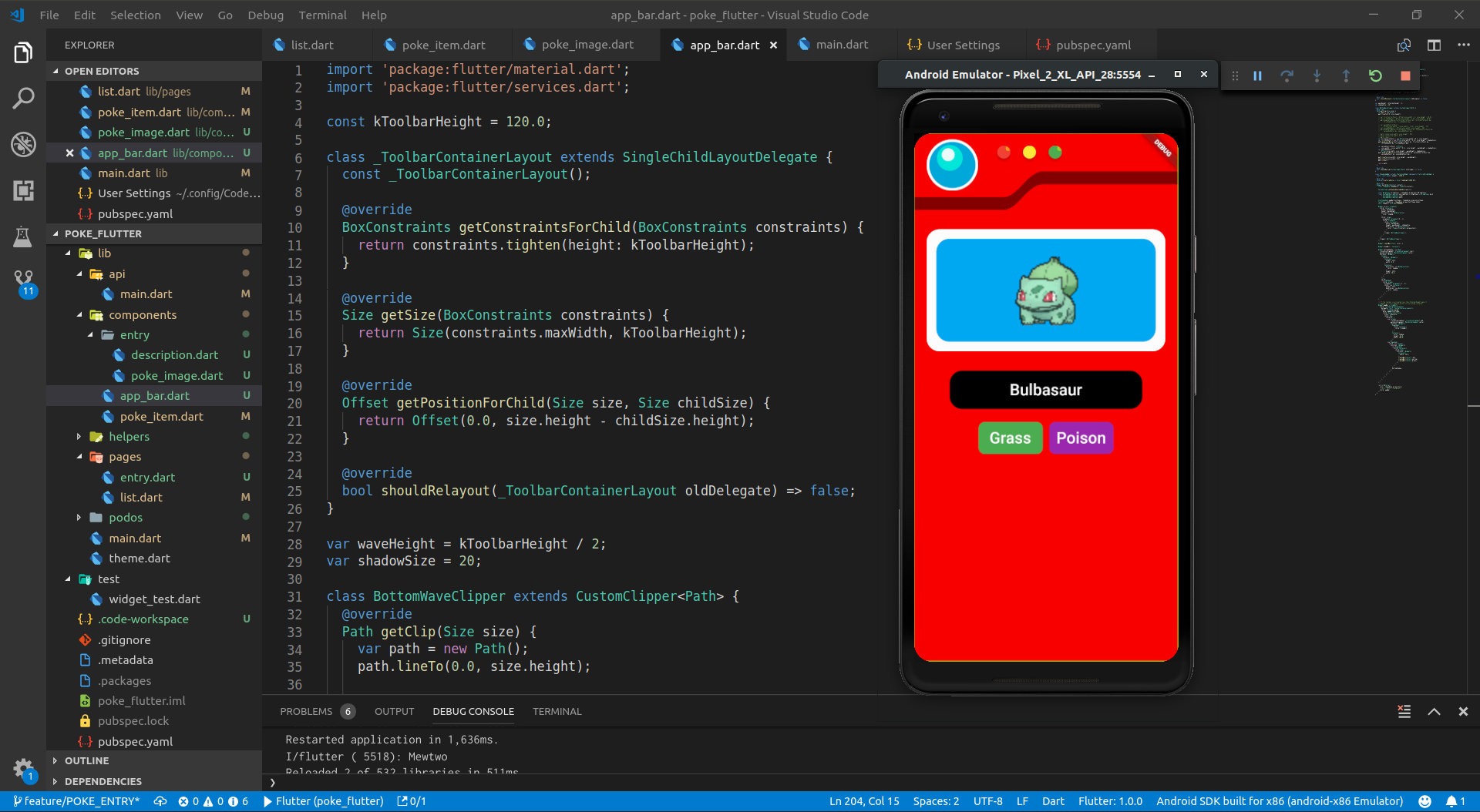Screen dimensions: 1480x812
Task: Switch to the pubspec.yaml editor tab
Action: coord(1092,45)
